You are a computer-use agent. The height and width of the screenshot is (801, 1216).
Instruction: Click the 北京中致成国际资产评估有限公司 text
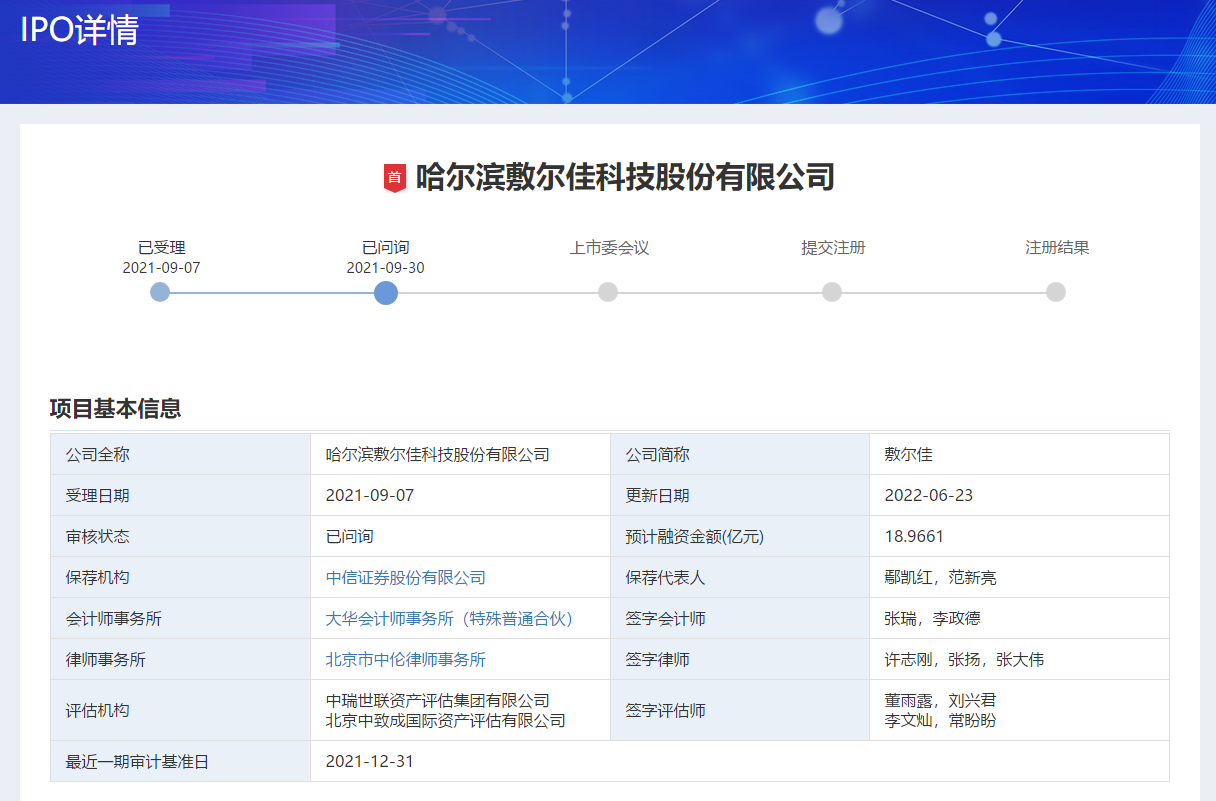pos(446,721)
